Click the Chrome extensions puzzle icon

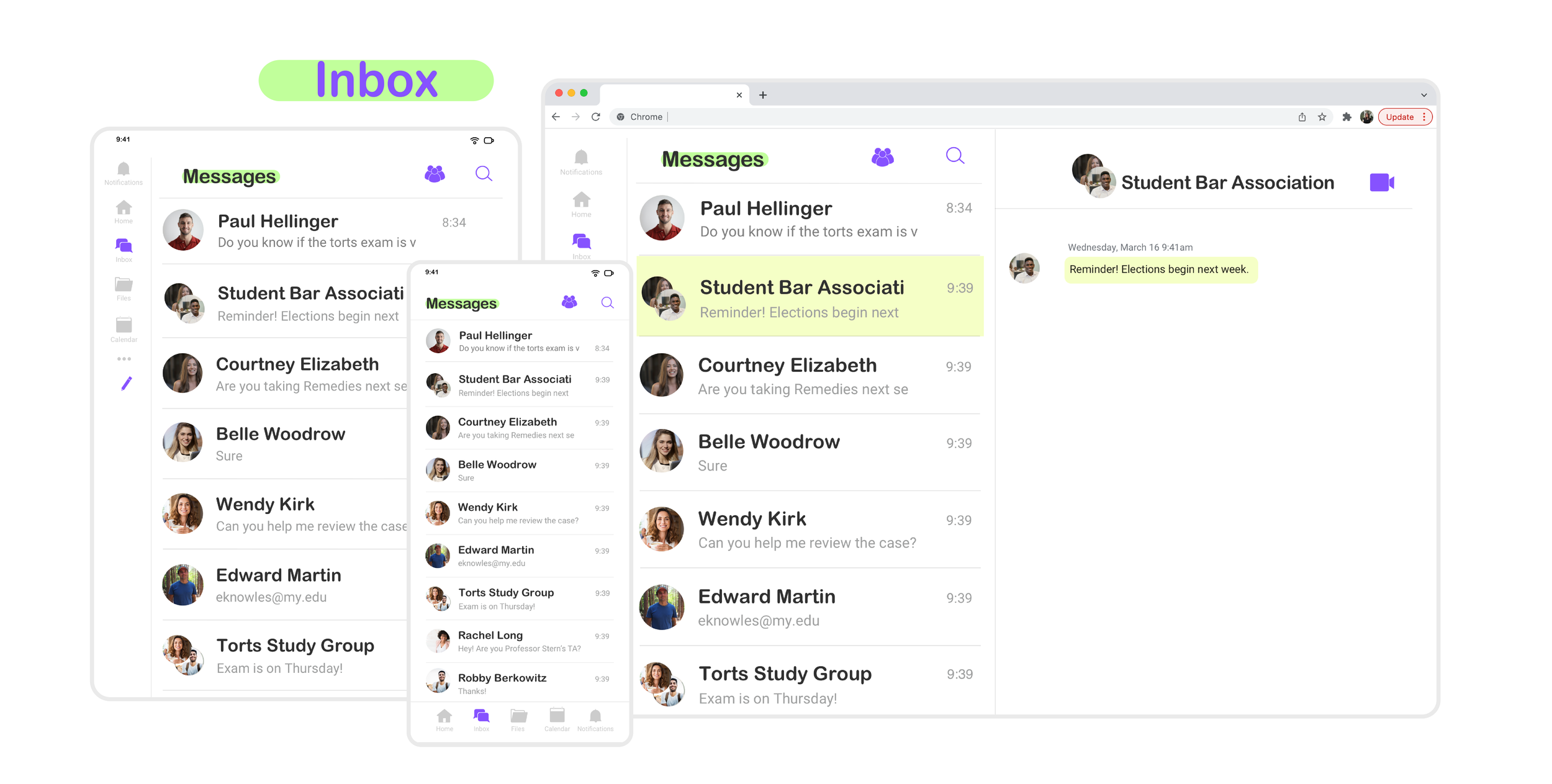1346,117
